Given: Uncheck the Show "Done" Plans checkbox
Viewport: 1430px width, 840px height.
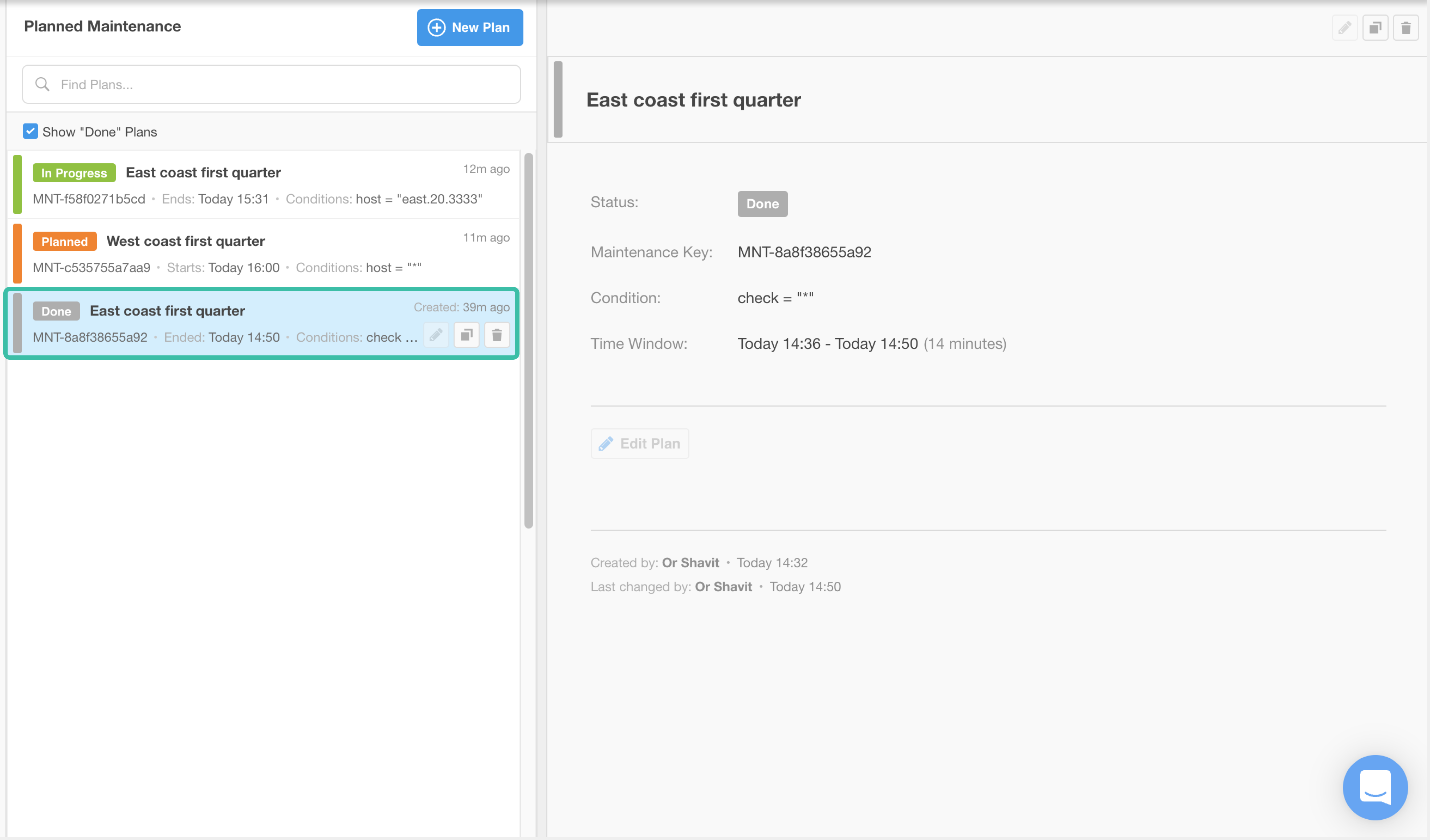Looking at the screenshot, I should click(x=30, y=131).
